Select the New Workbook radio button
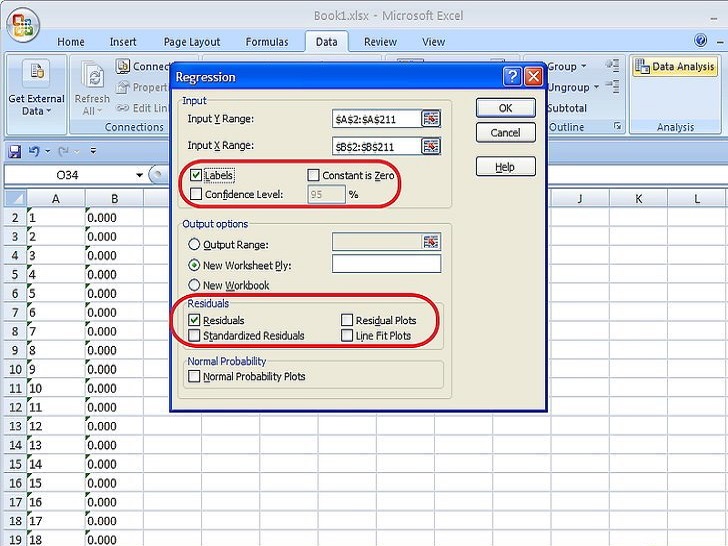The width and height of the screenshot is (728, 546). pyautogui.click(x=194, y=285)
